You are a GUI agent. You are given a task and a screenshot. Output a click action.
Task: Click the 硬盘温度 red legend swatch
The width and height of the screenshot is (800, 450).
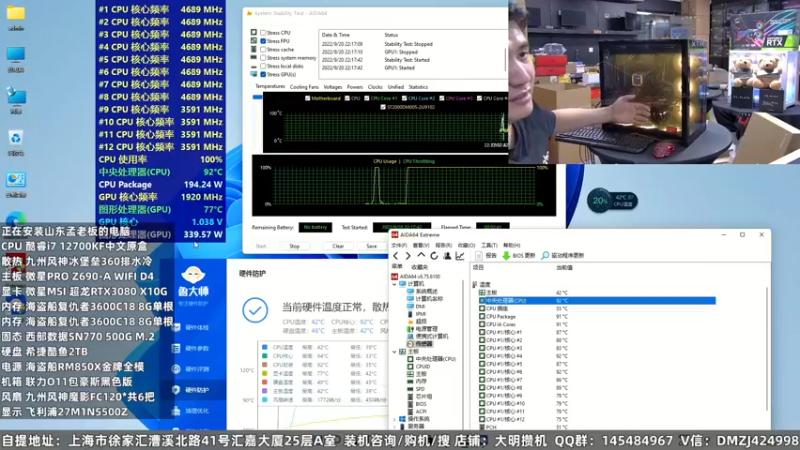[265, 382]
